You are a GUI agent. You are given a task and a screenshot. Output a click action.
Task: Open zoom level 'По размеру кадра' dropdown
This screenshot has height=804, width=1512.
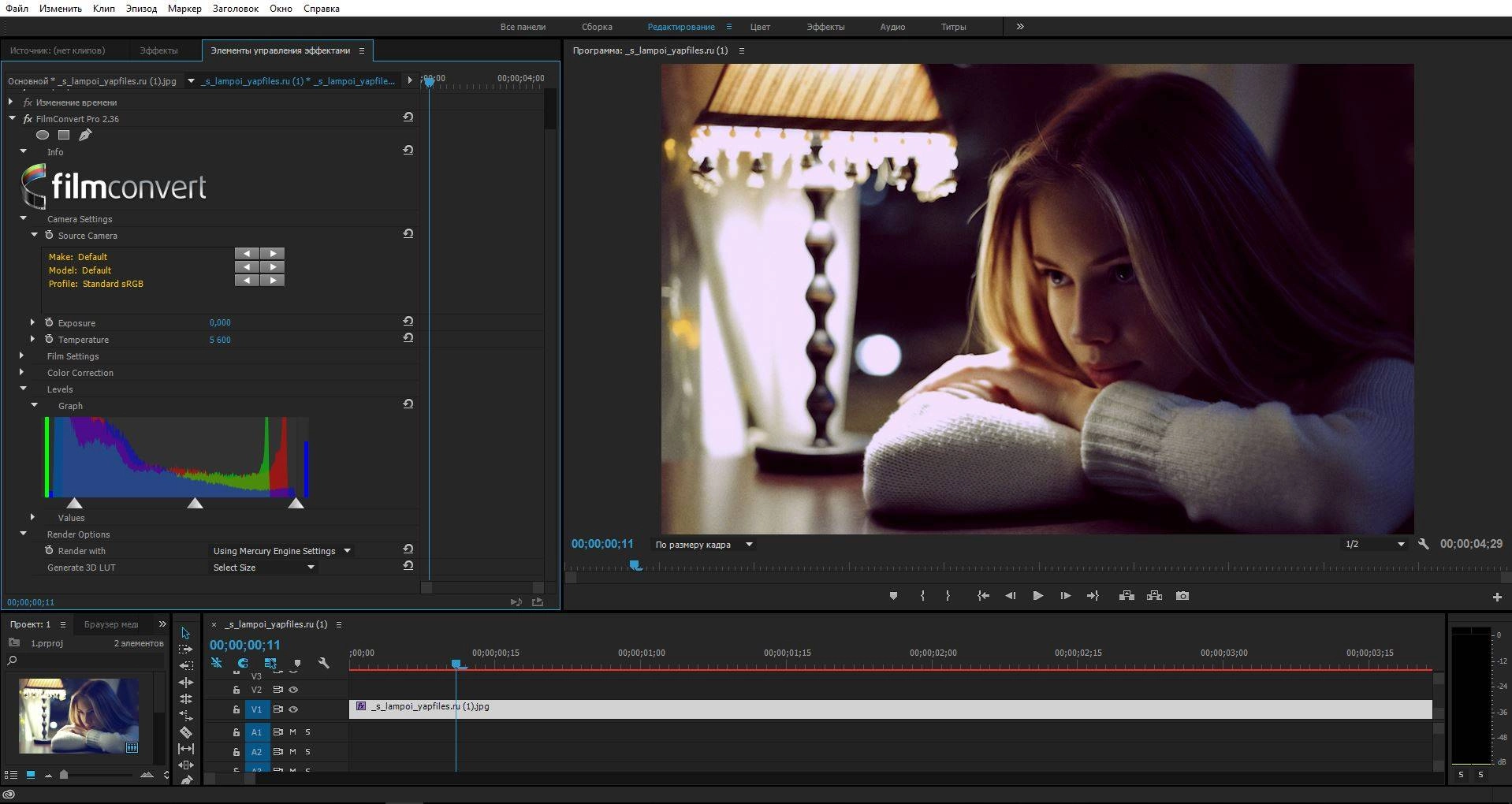tap(704, 545)
